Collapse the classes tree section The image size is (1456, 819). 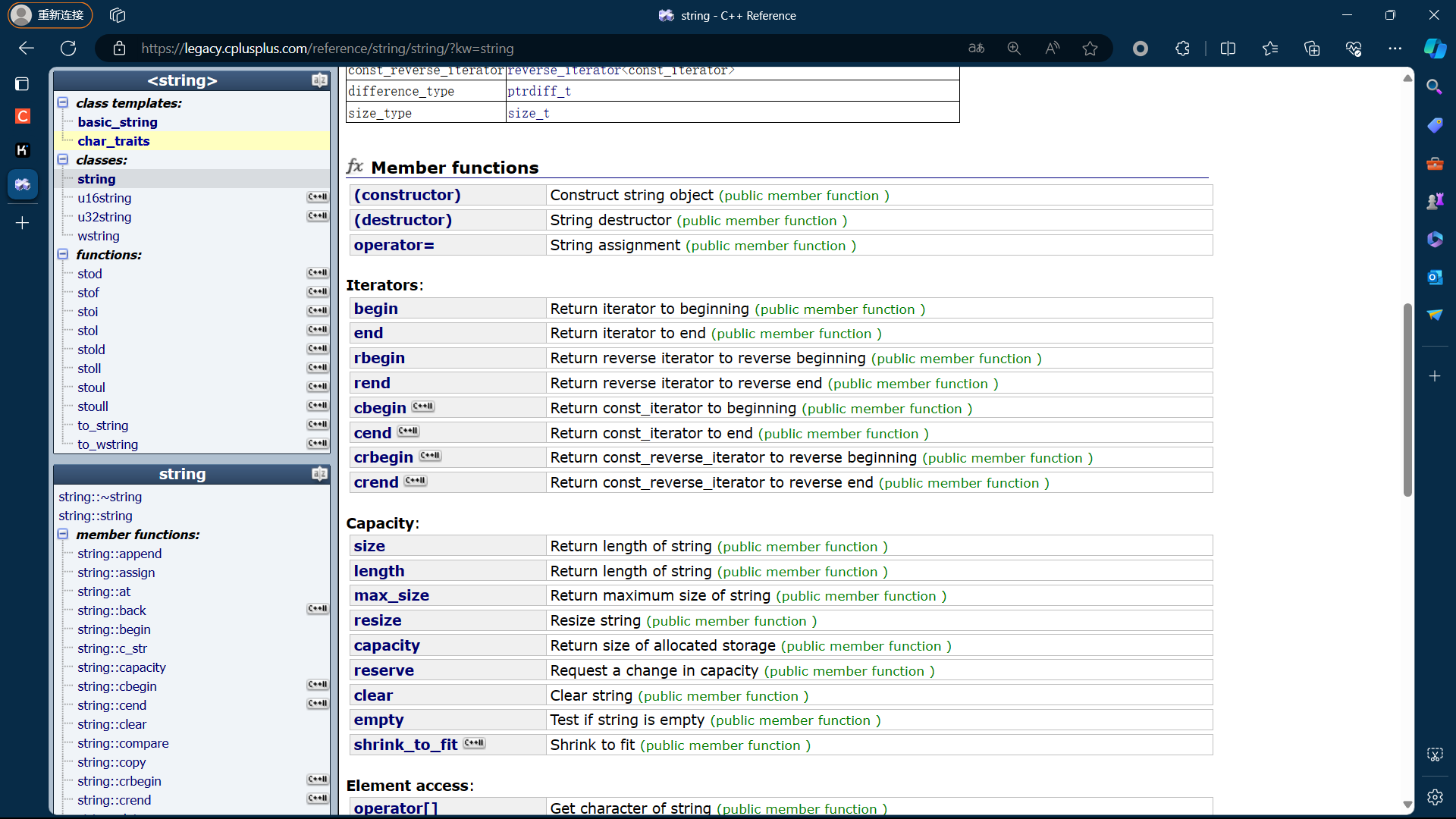[x=63, y=159]
